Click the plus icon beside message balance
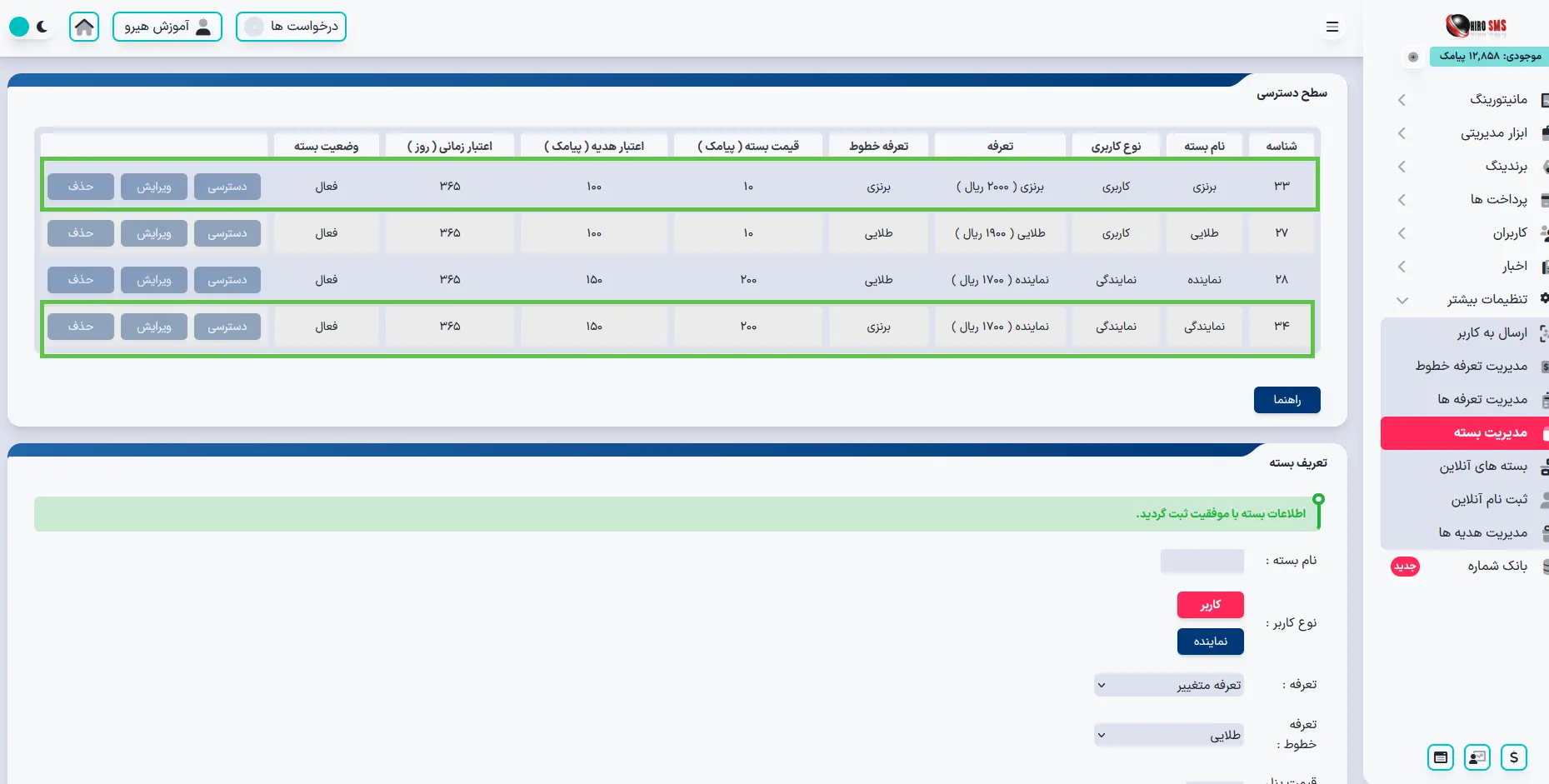This screenshot has height=784, width=1549. 1413,57
